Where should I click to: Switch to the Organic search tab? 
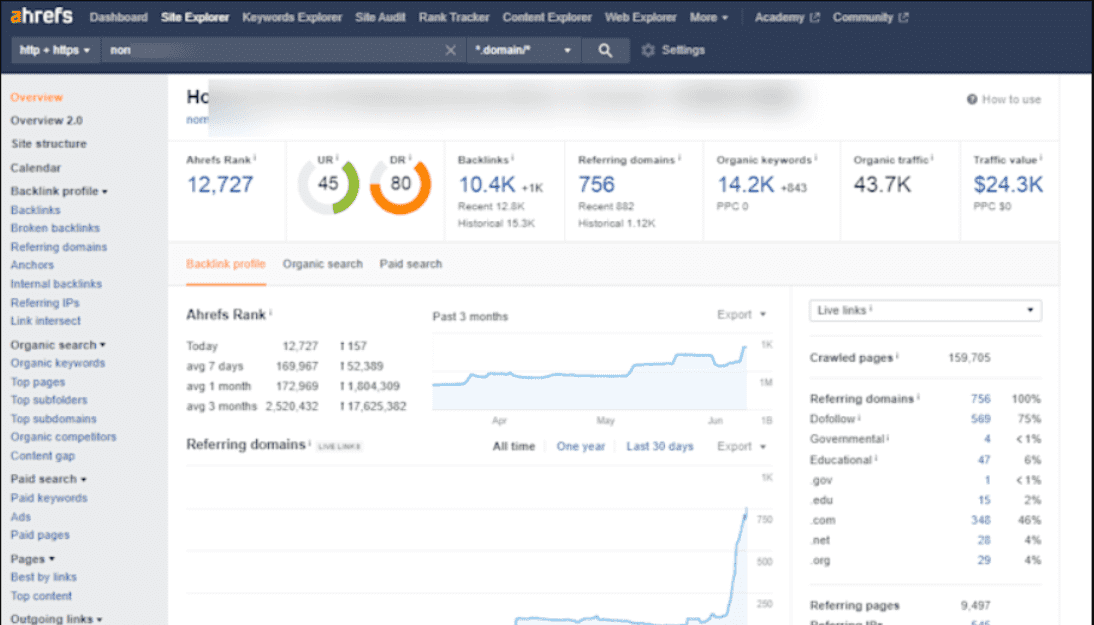(x=322, y=264)
